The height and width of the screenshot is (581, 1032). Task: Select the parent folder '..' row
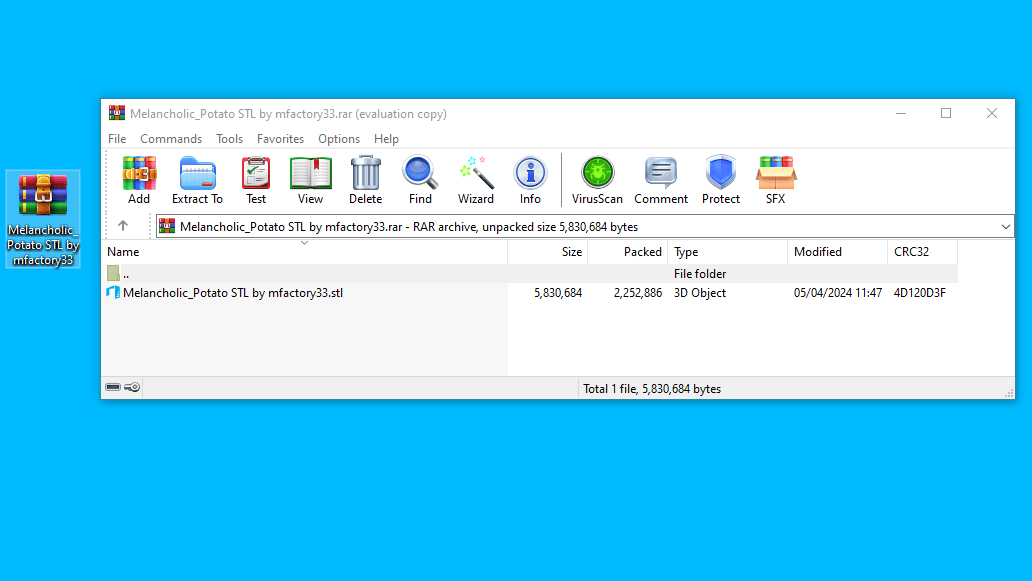tap(532, 274)
